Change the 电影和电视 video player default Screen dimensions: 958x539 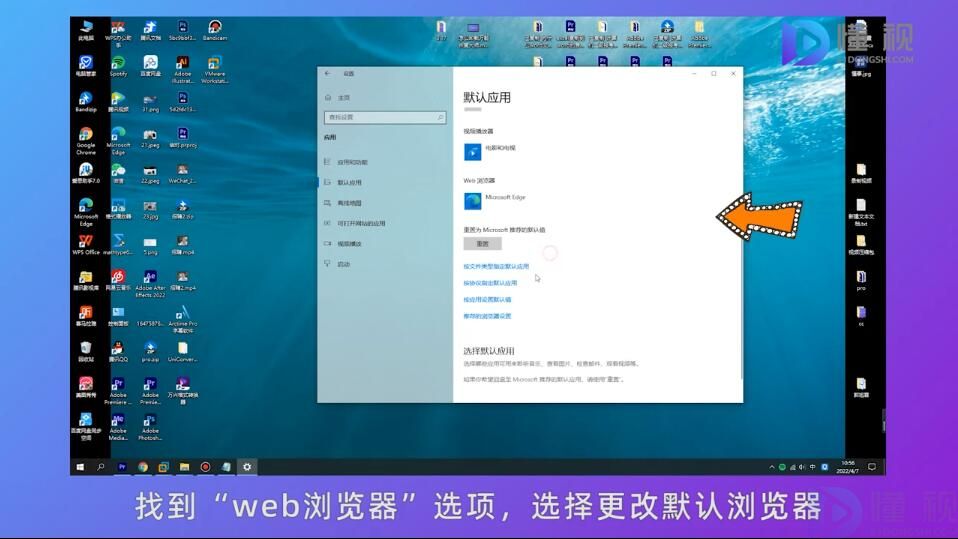click(x=490, y=152)
